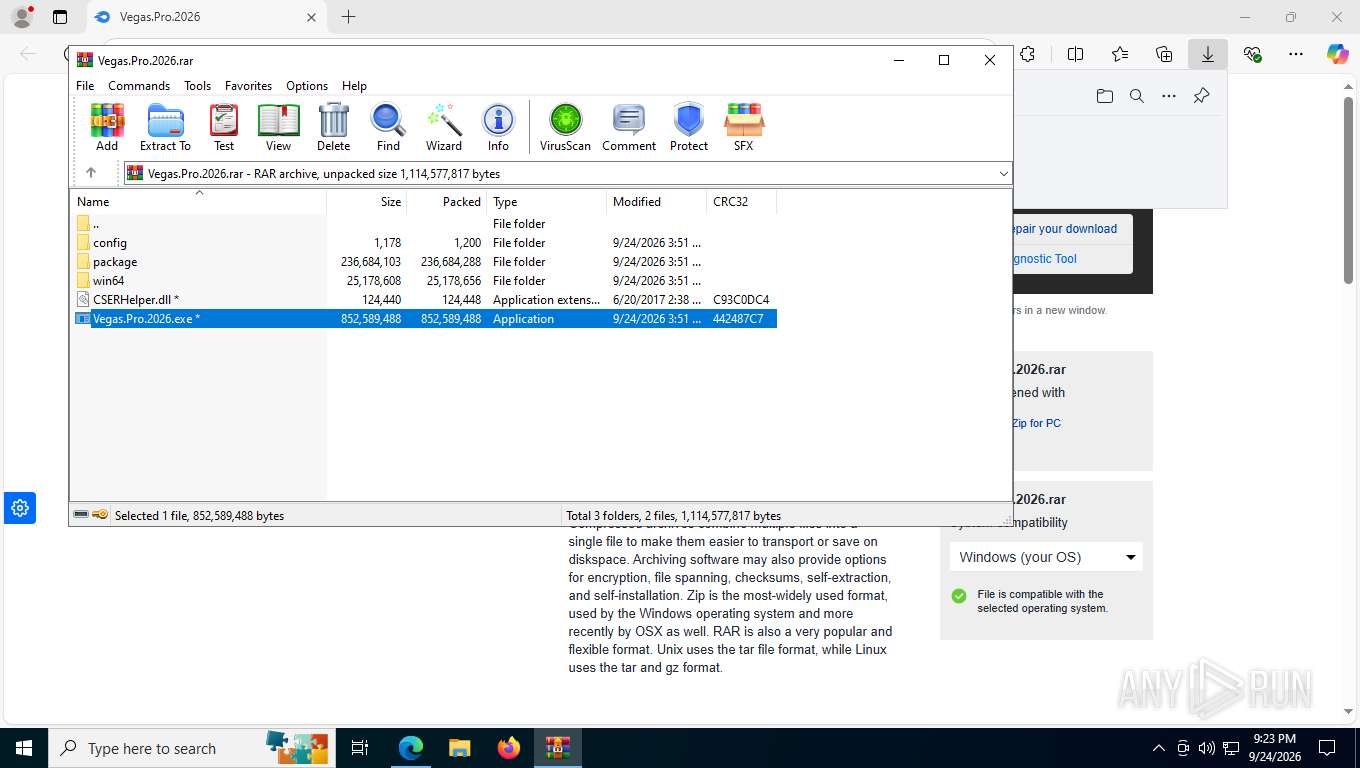Select the package folder row
The width and height of the screenshot is (1360, 768).
[x=424, y=262]
